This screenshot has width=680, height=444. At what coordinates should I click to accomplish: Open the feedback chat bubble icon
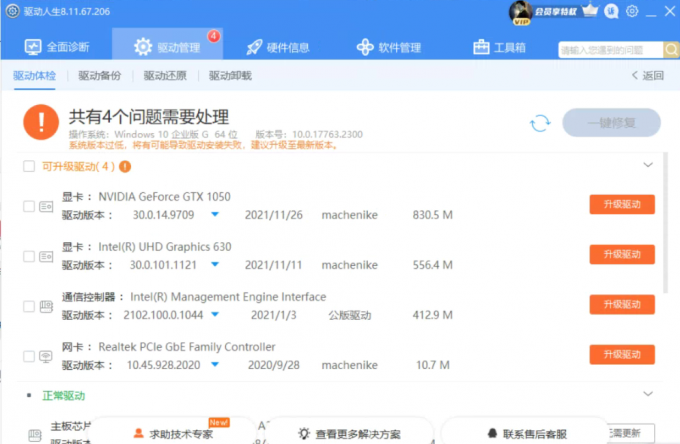click(611, 11)
